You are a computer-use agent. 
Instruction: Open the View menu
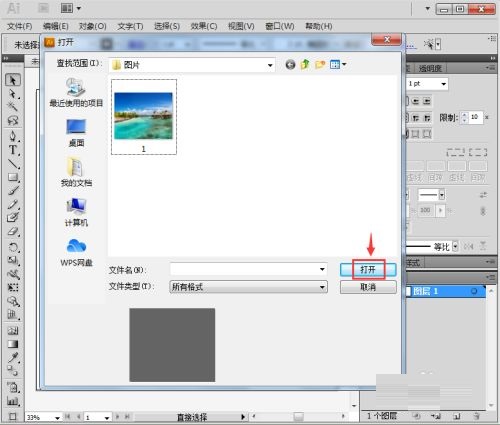coord(241,26)
